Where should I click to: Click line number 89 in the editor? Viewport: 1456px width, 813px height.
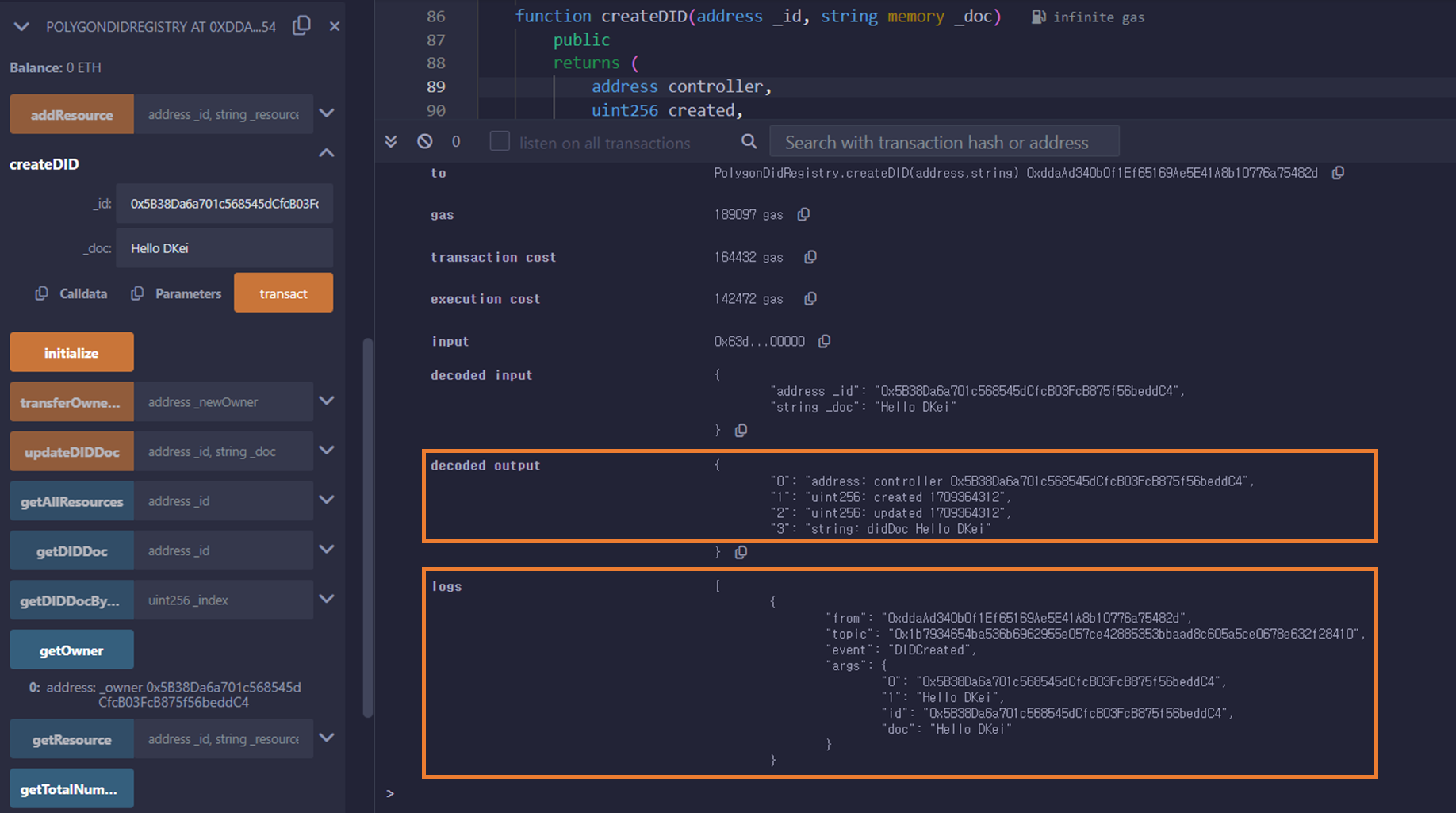pyautogui.click(x=436, y=86)
